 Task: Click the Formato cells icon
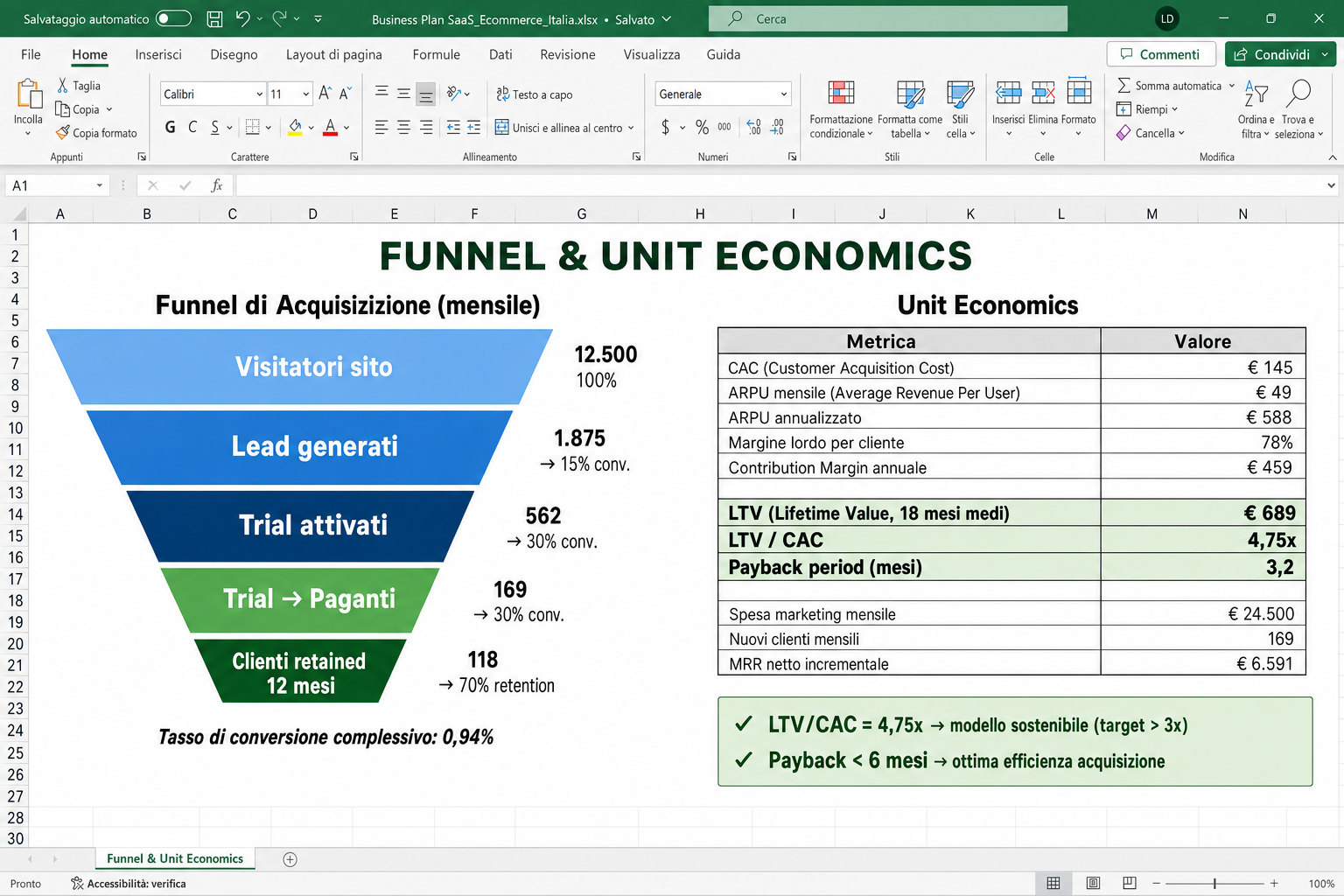click(x=1079, y=91)
